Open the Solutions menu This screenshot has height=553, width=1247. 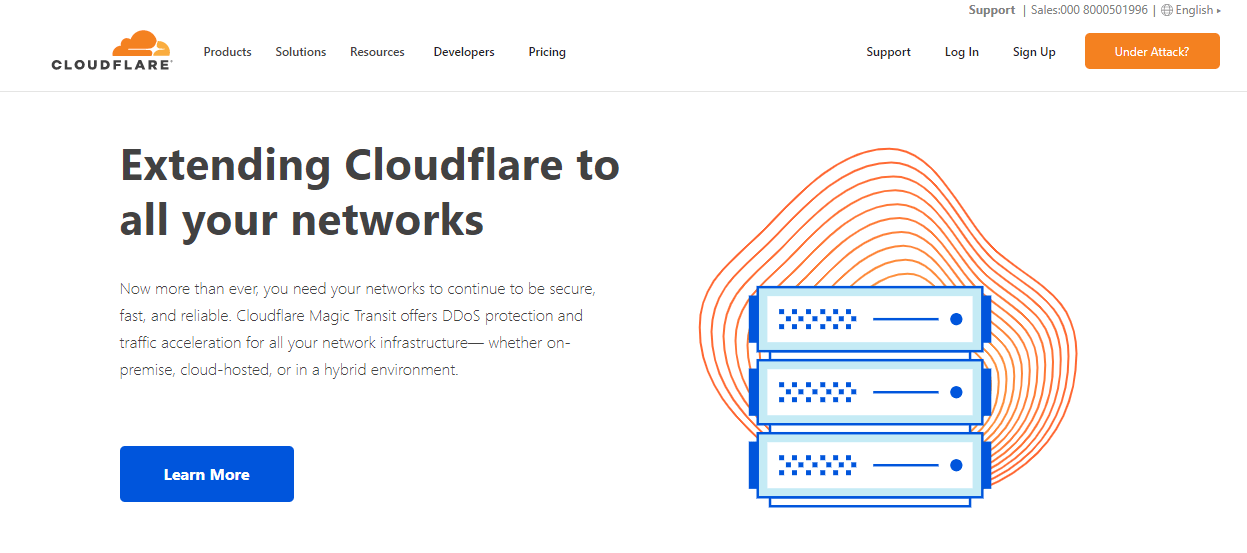(x=301, y=52)
